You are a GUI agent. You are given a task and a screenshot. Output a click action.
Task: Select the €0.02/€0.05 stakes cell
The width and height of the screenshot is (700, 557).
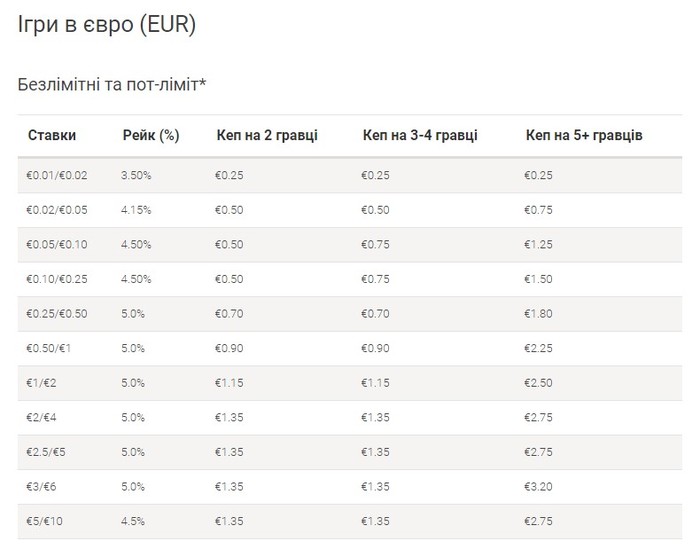coord(57,210)
